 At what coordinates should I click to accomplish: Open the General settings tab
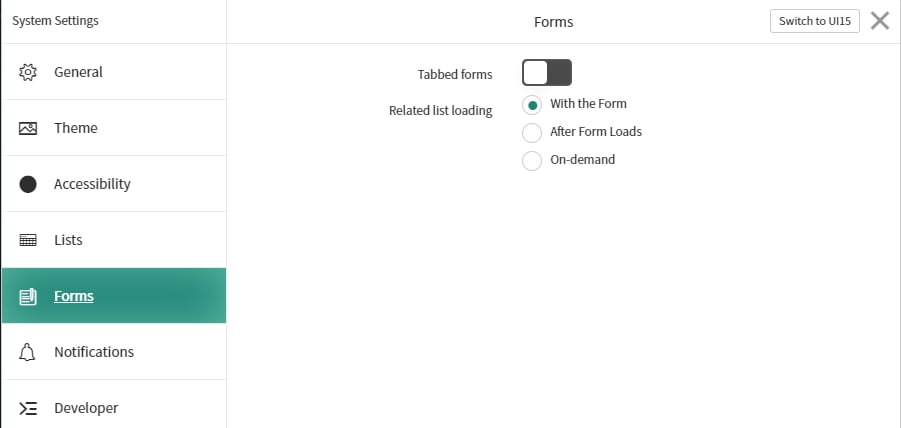tap(114, 72)
